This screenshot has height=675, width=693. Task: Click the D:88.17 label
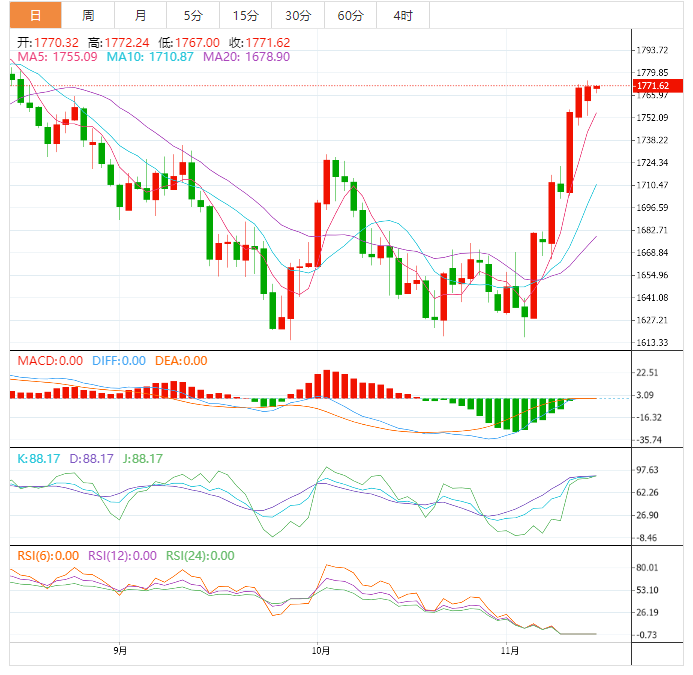[91, 458]
